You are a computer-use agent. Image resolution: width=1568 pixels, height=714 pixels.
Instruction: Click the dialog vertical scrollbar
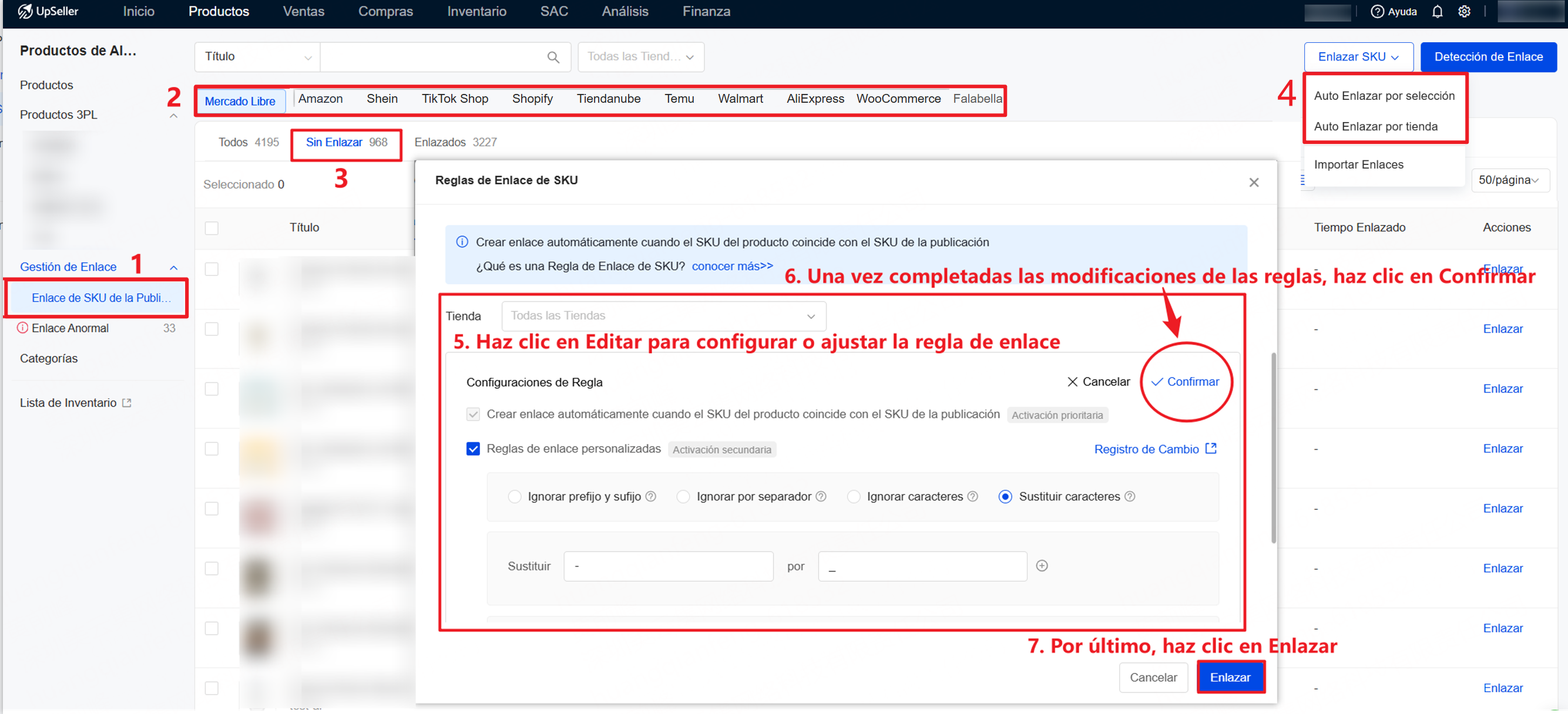point(1272,447)
